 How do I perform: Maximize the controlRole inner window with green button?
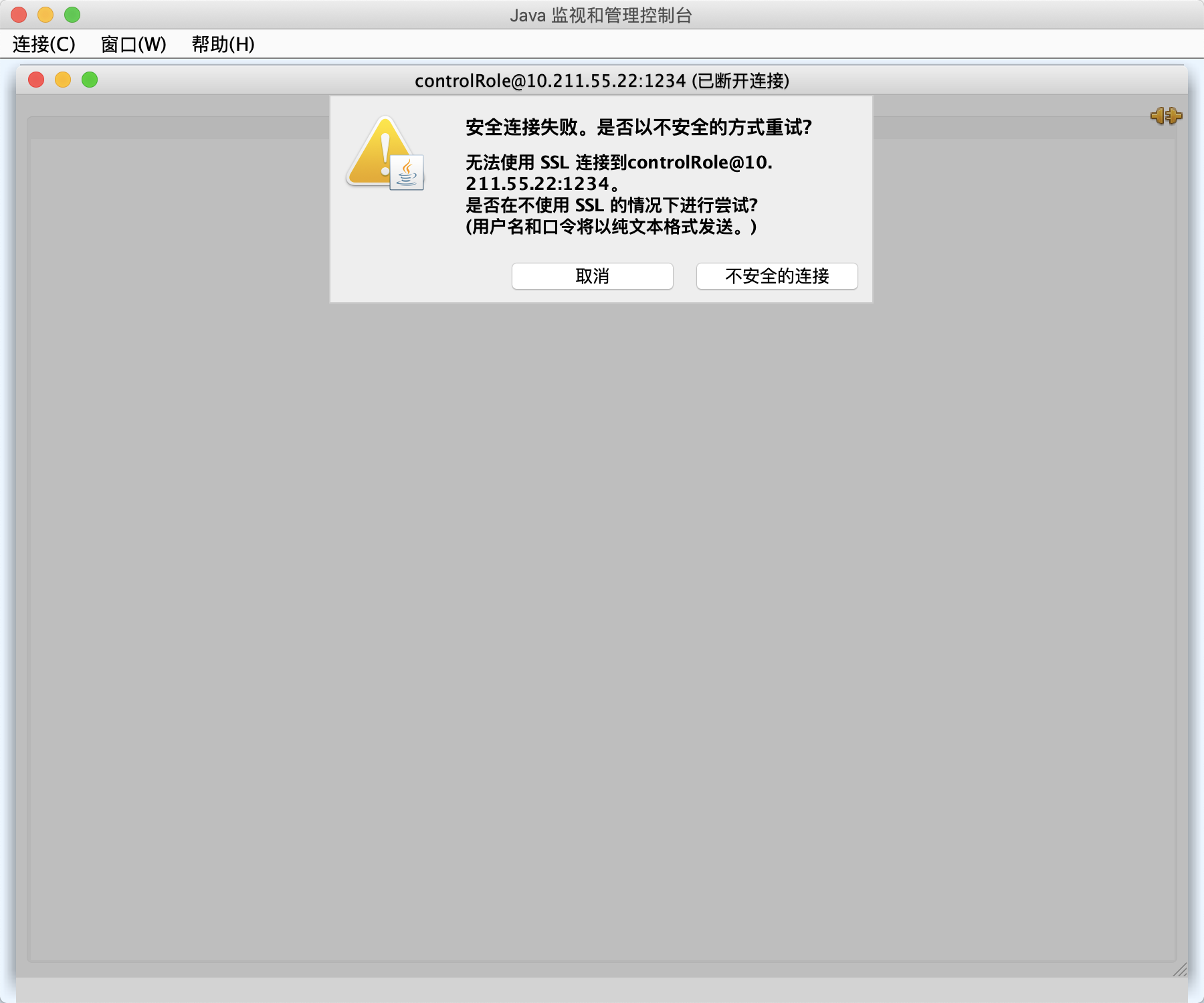(90, 80)
